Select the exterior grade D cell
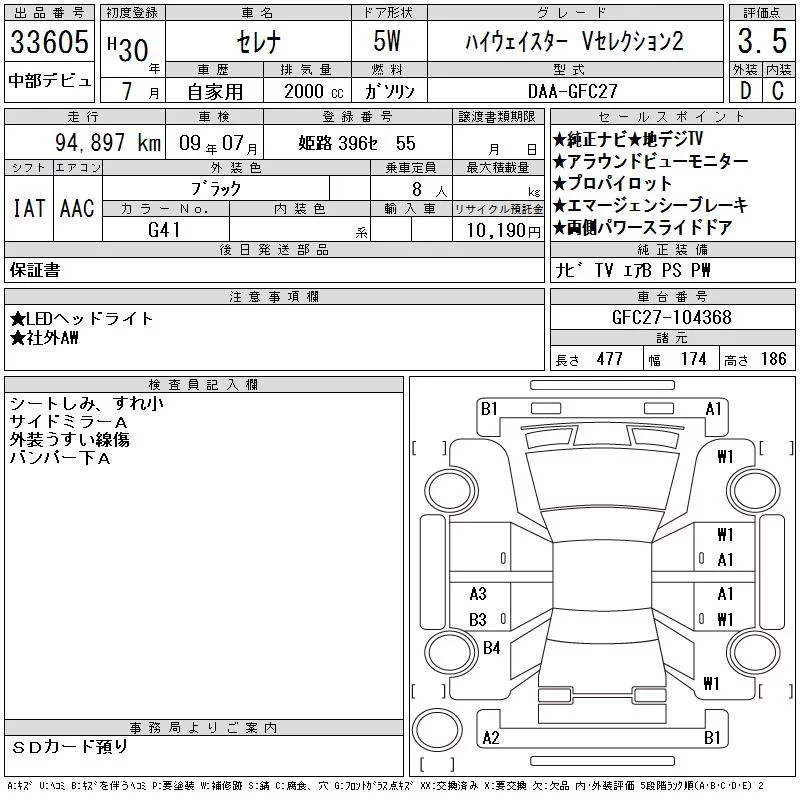This screenshot has height=800, width=800. 745,91
